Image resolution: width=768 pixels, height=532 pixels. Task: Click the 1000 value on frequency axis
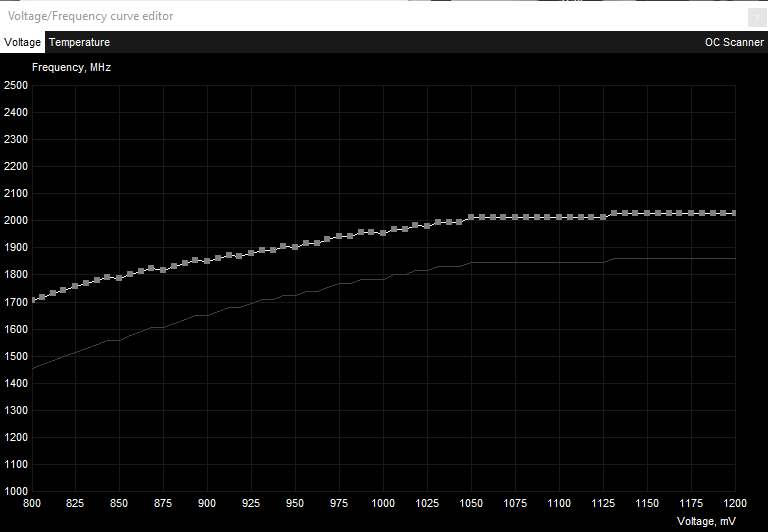tap(16, 491)
